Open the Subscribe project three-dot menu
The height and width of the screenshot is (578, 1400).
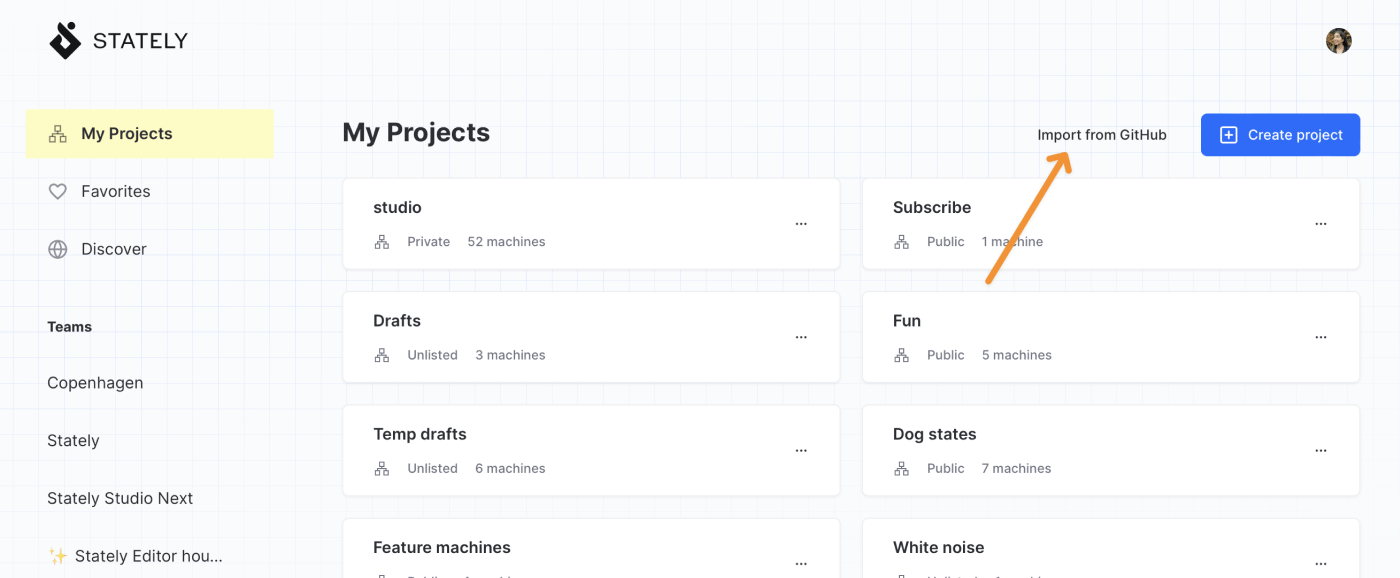[1321, 224]
